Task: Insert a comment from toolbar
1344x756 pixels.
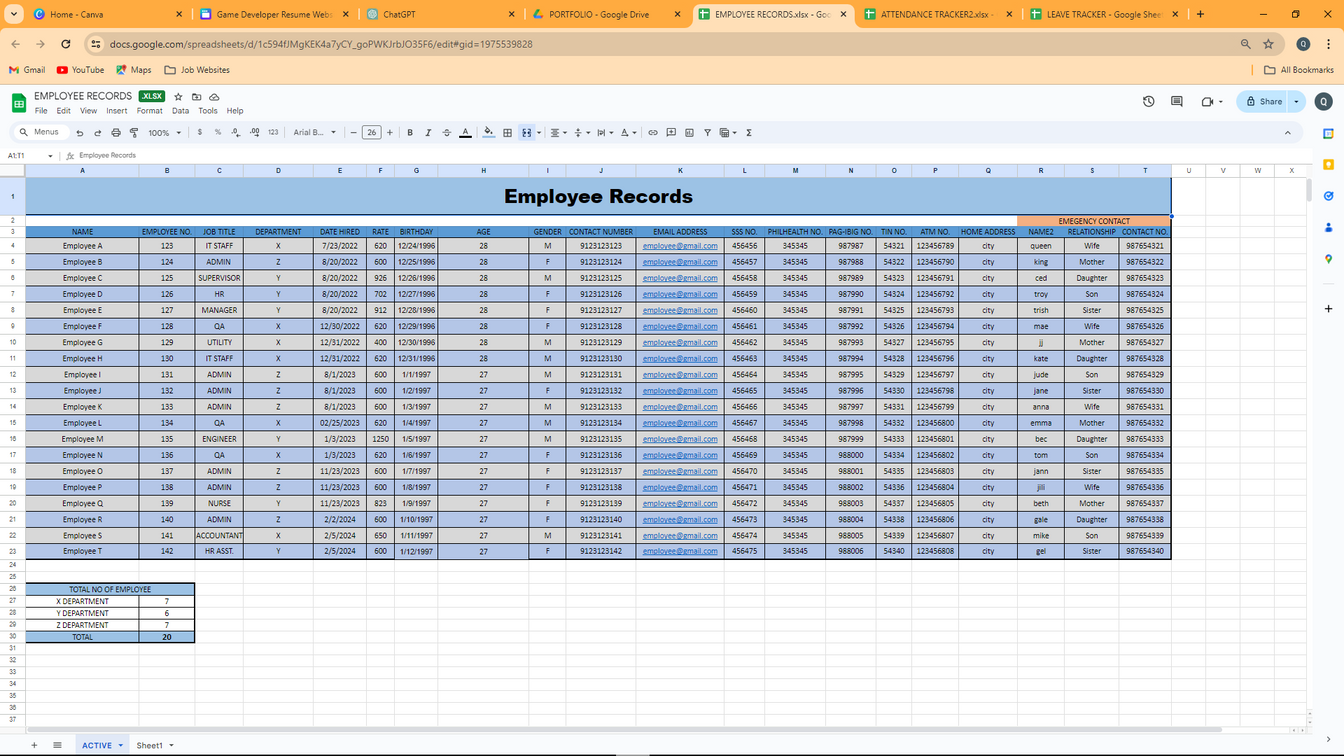Action: click(x=671, y=133)
